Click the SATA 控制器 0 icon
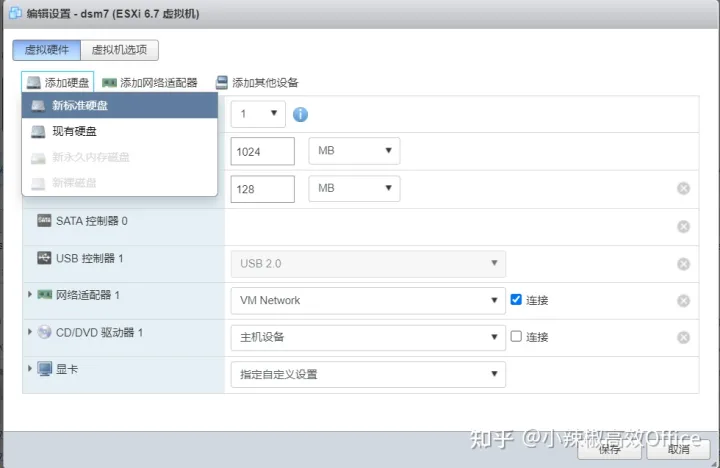 [x=44, y=220]
